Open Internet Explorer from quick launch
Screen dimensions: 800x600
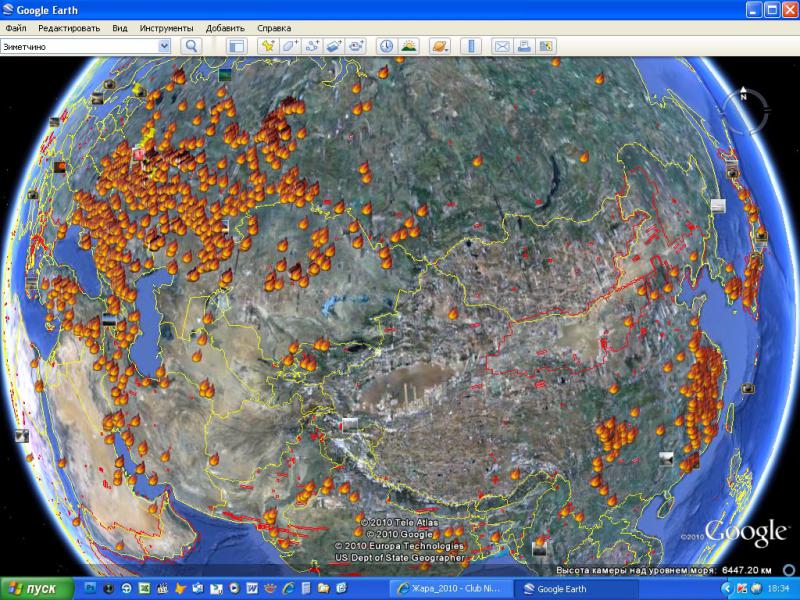coord(288,589)
